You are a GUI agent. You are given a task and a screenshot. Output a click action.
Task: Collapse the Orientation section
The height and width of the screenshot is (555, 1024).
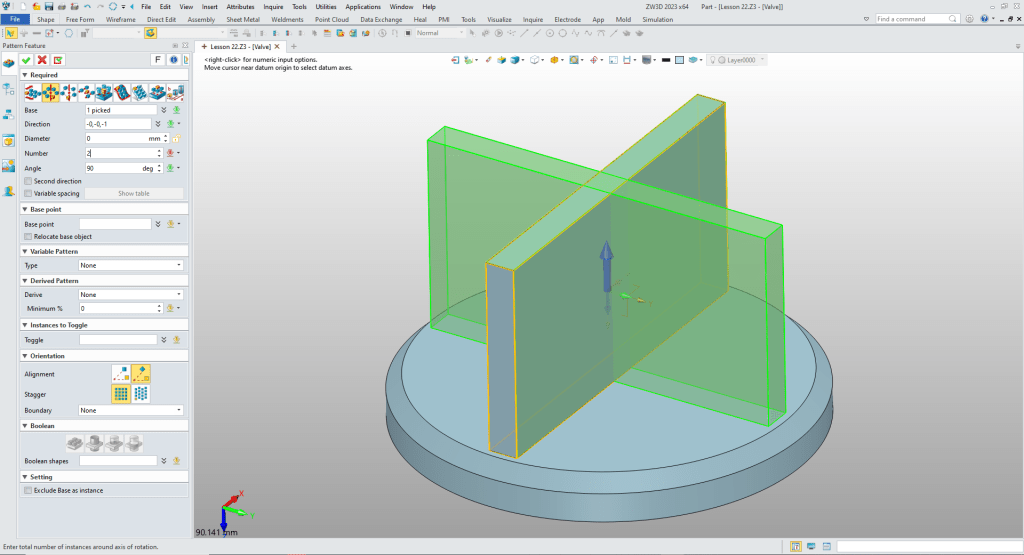pyautogui.click(x=25, y=356)
